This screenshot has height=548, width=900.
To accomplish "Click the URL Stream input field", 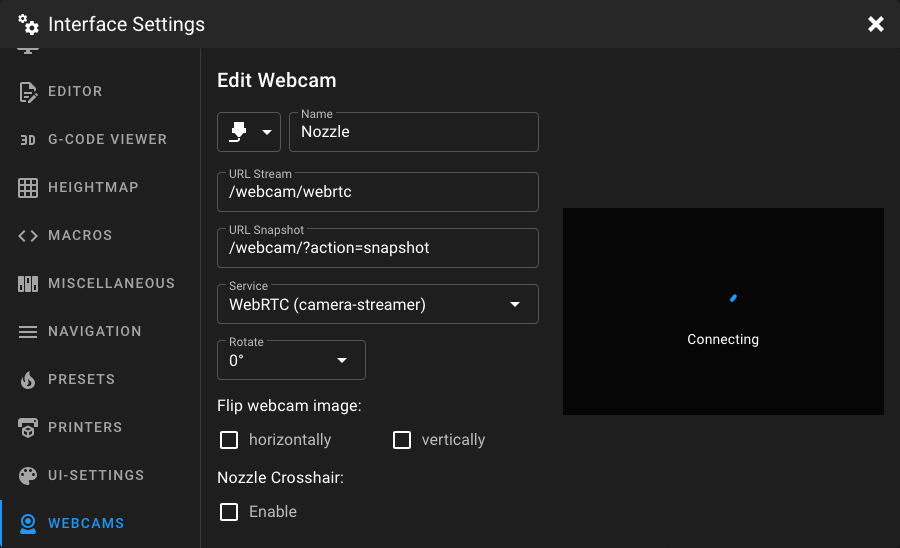I will tap(378, 192).
